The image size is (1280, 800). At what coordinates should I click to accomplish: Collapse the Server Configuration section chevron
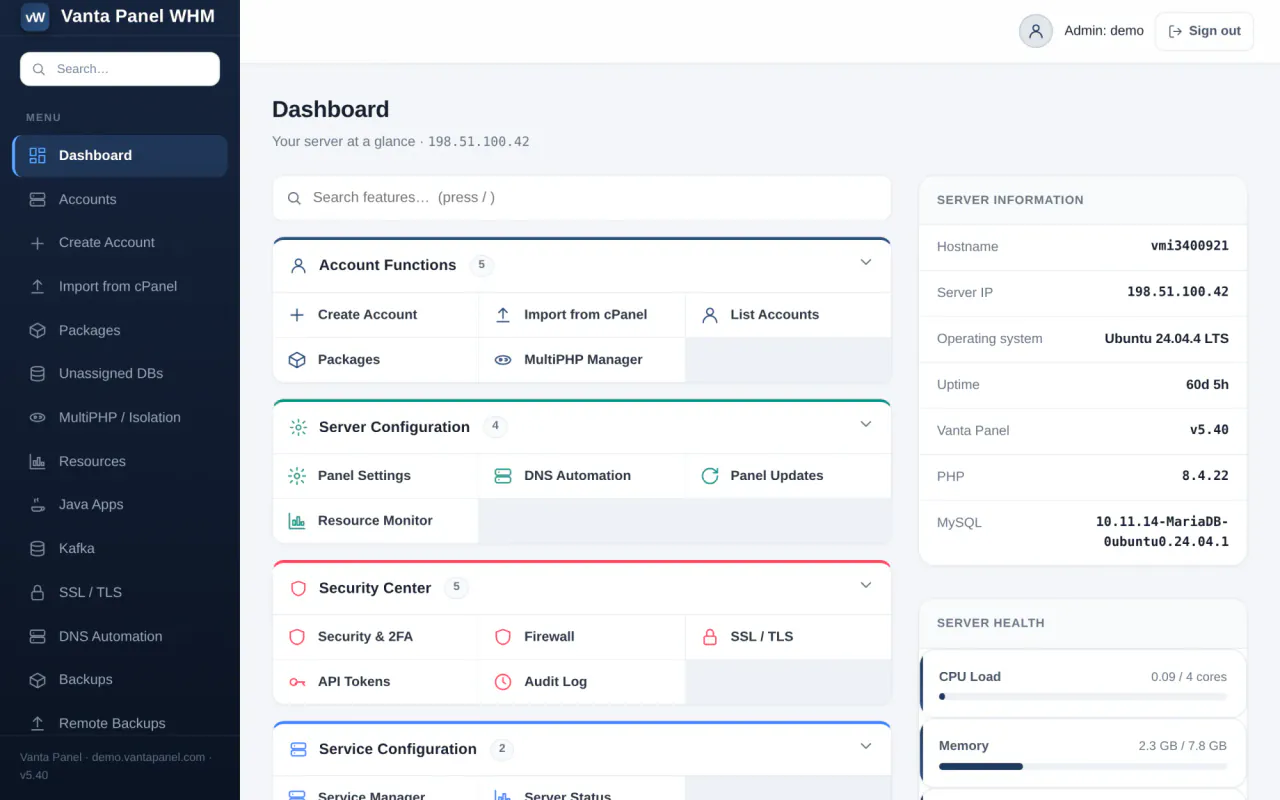pos(866,424)
